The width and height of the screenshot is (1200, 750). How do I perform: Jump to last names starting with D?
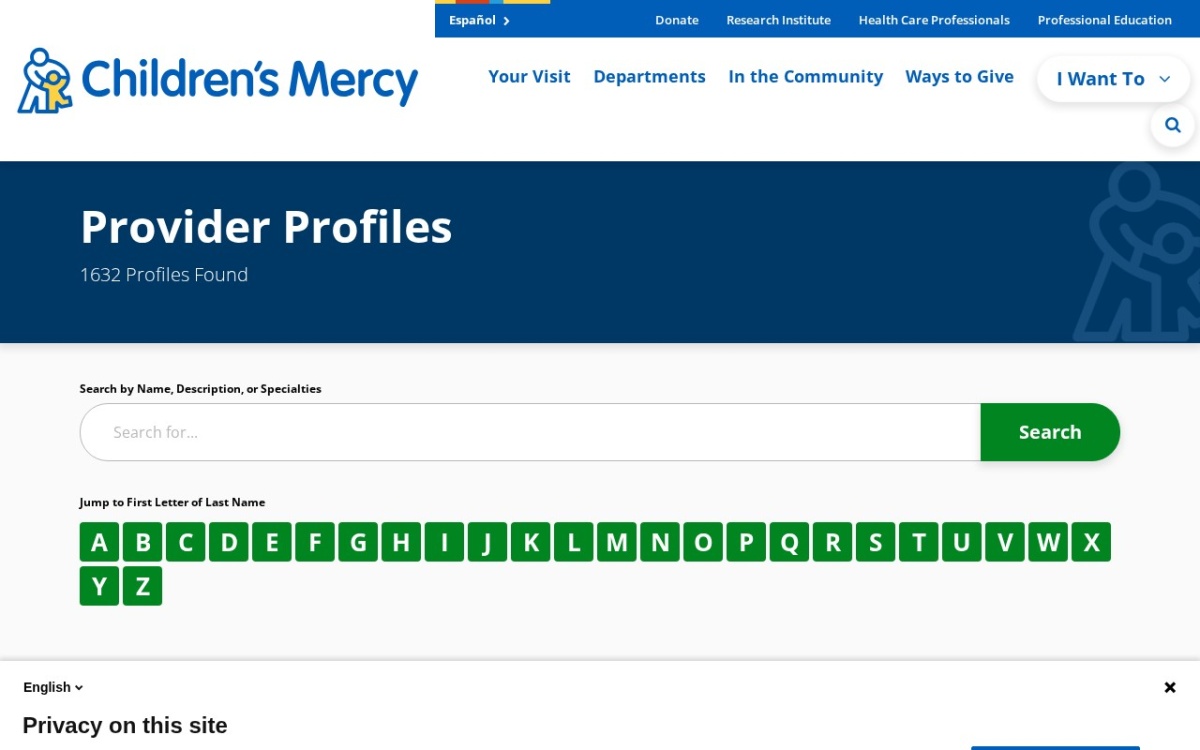228,542
